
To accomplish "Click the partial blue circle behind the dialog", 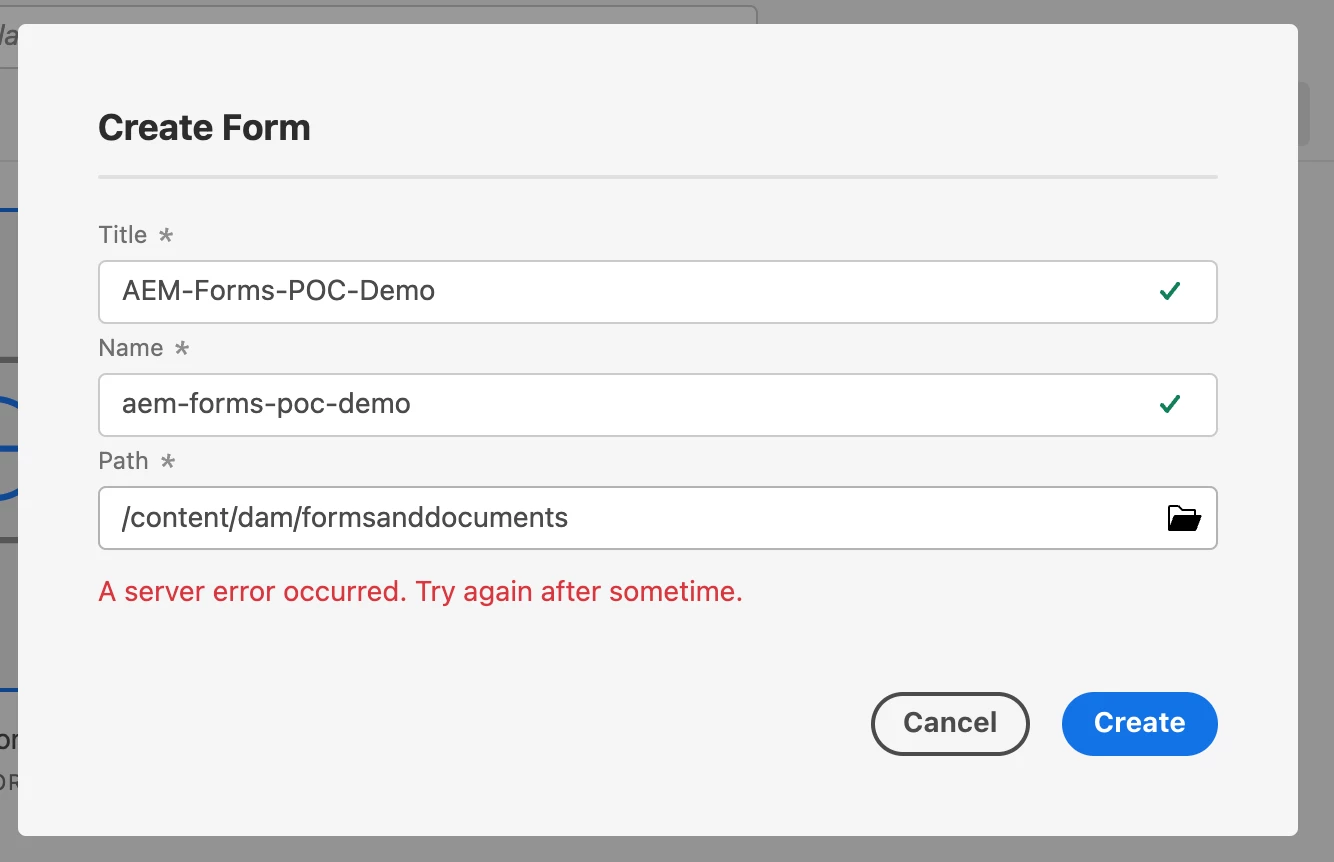I will [x=9, y=450].
